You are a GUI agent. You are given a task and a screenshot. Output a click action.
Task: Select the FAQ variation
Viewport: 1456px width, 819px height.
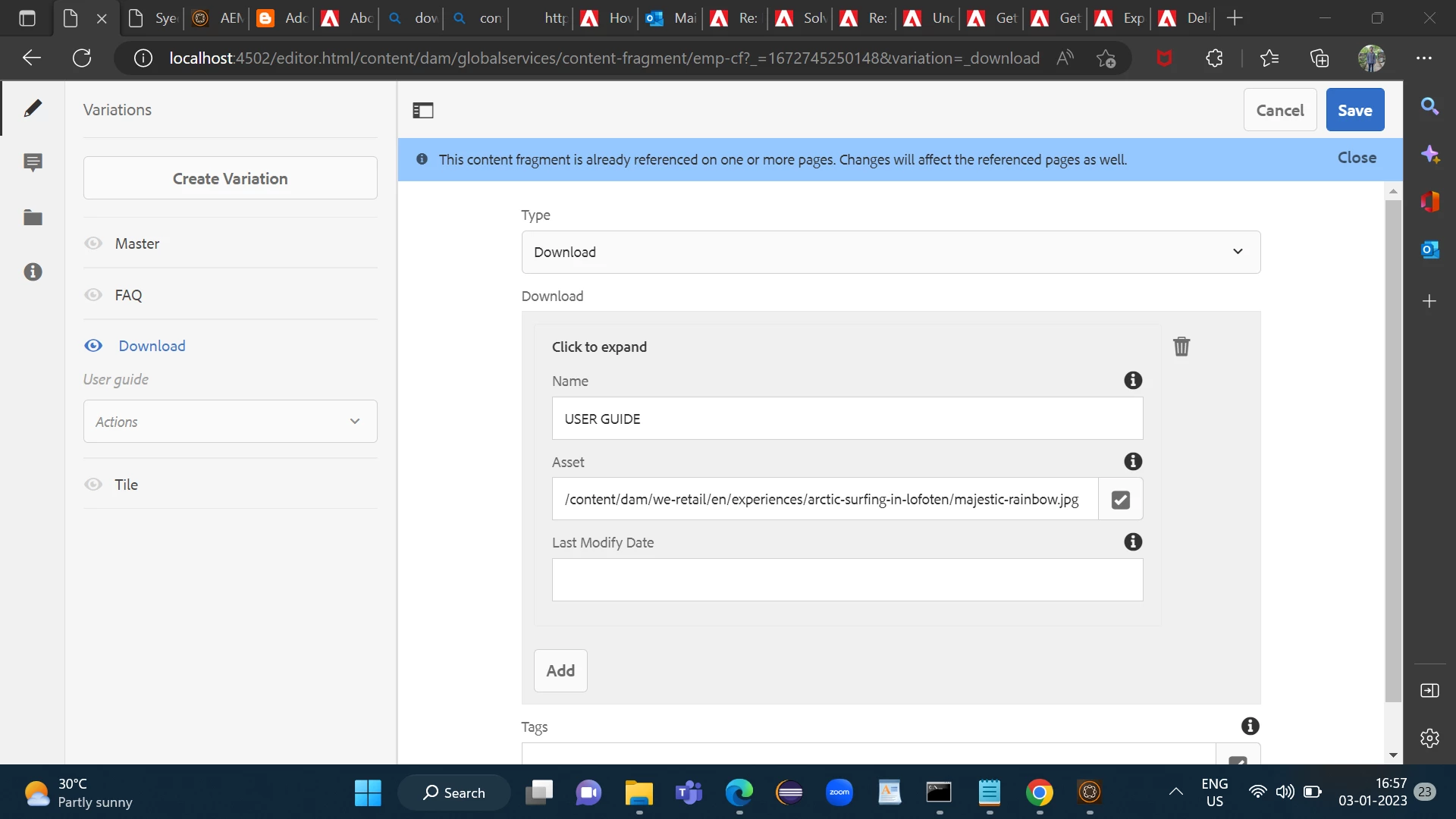click(x=128, y=295)
